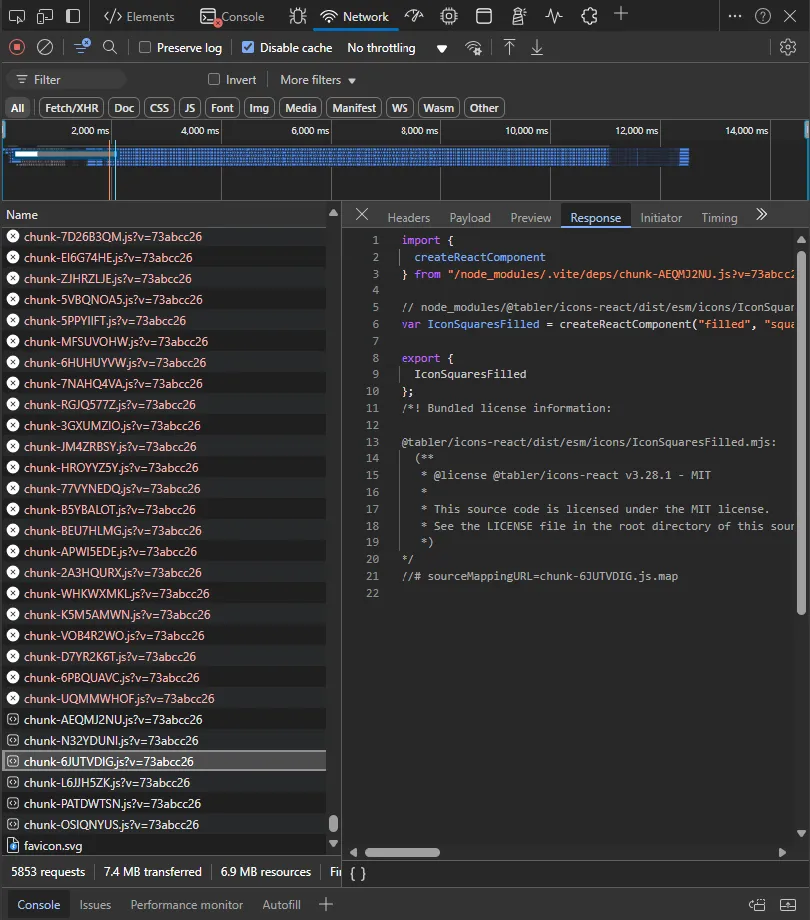Open the Sources bug icon panel
Screen dimensions: 810x920
pyautogui.click(x=298, y=16)
